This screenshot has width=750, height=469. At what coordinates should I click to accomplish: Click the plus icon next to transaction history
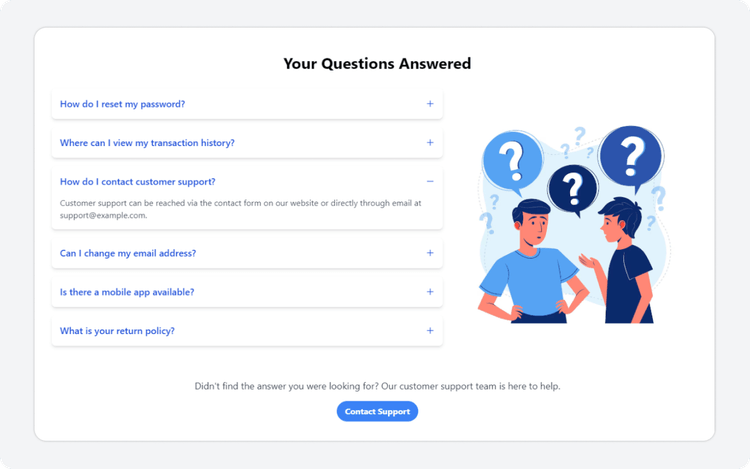(430, 142)
